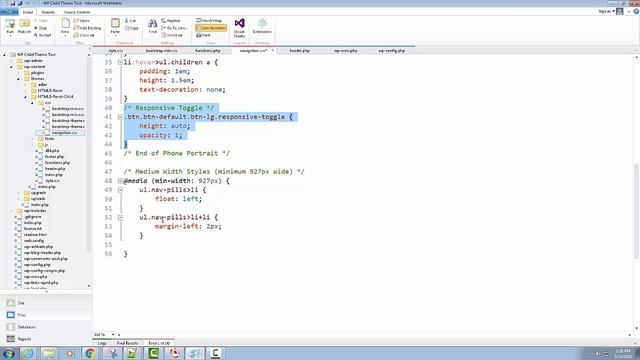
Task: Close the navigation.css tab
Action: [273, 51]
